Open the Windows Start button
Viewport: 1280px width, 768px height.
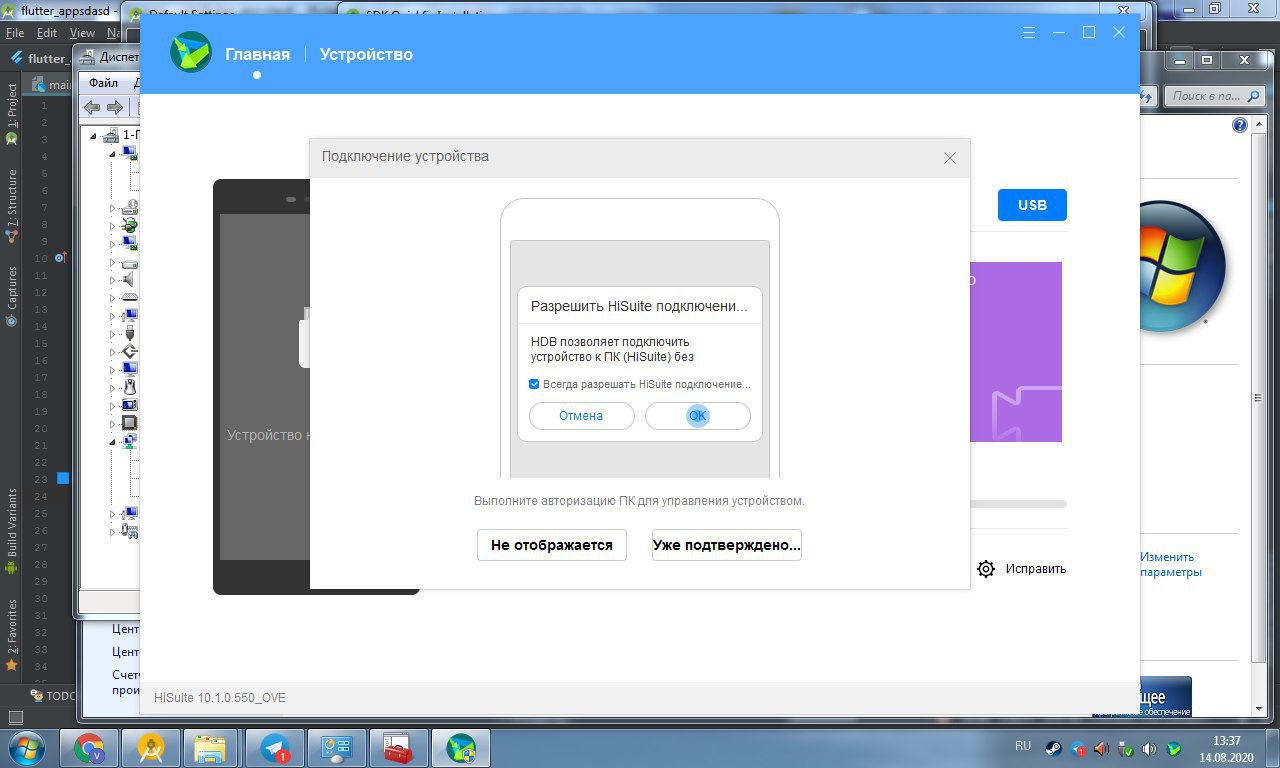pos(26,747)
